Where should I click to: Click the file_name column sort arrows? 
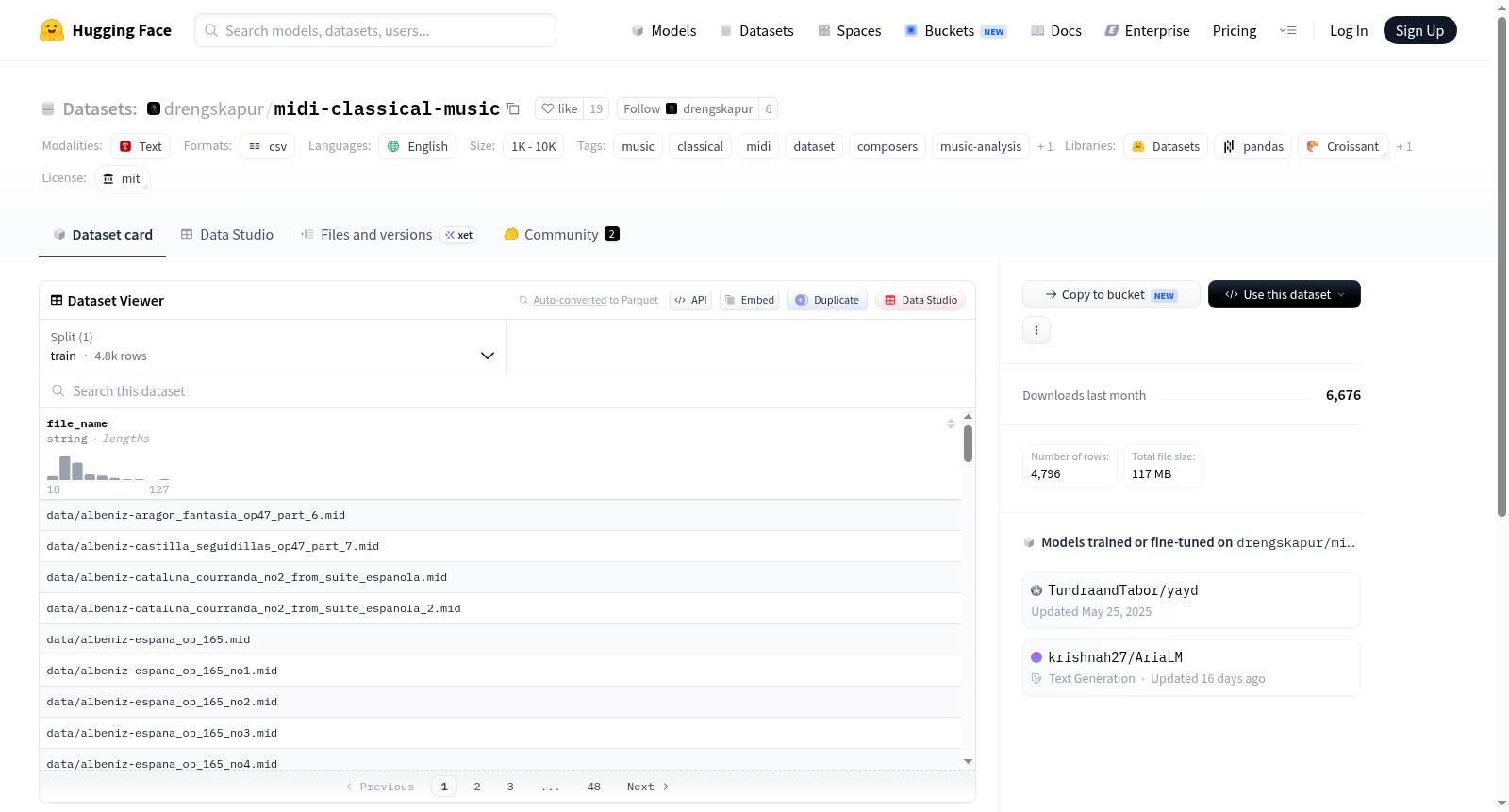point(951,423)
